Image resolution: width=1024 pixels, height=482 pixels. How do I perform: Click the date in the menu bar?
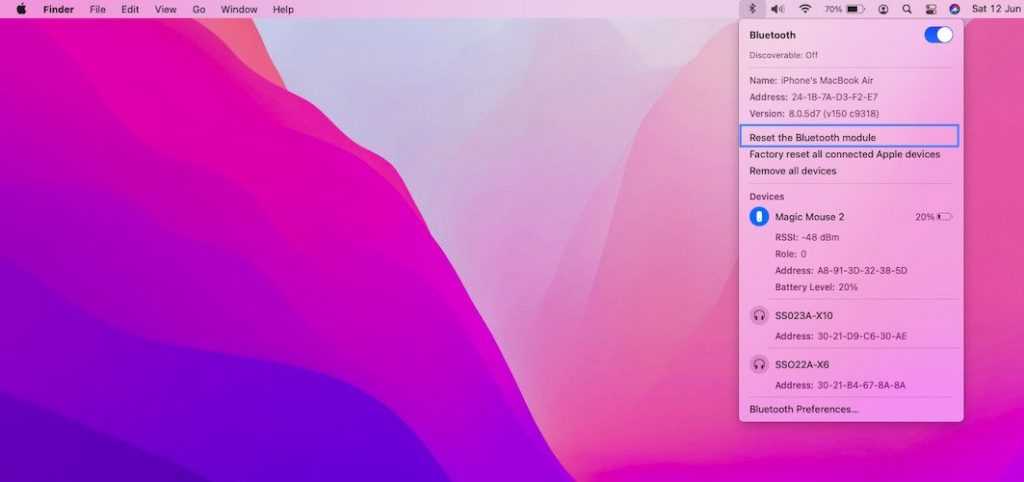tap(993, 9)
